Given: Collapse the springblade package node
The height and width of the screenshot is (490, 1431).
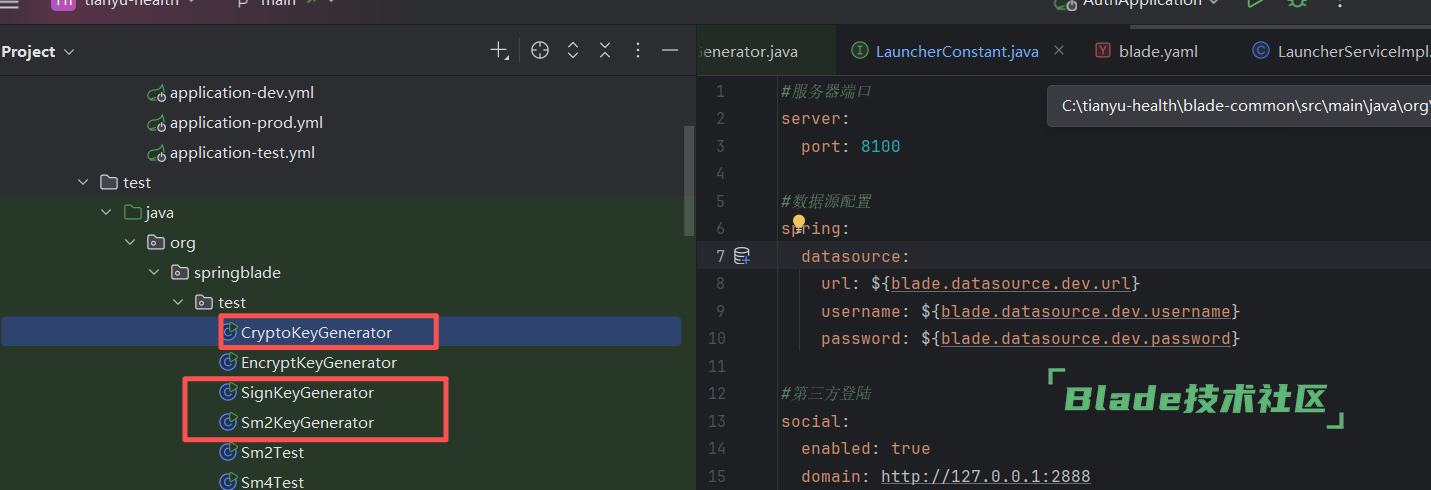Looking at the screenshot, I should pyautogui.click(x=154, y=272).
